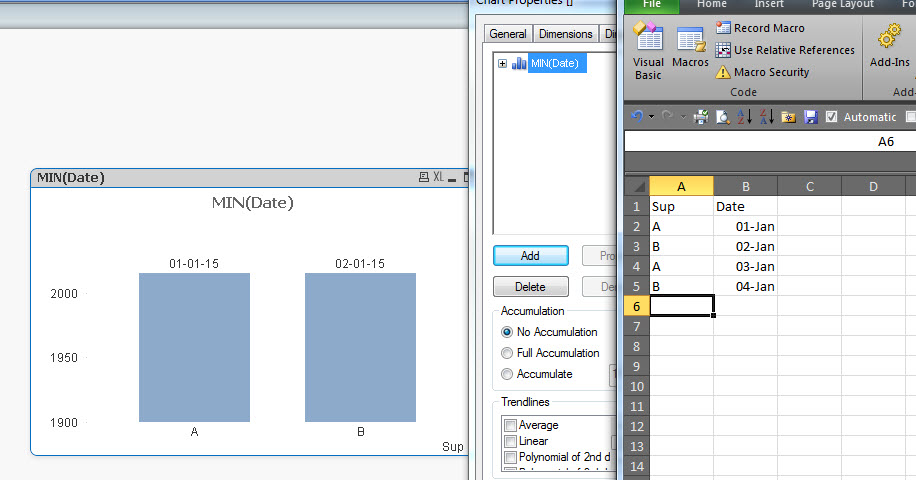
Task: Minimize the MIN(Date) chart object
Action: 452,179
